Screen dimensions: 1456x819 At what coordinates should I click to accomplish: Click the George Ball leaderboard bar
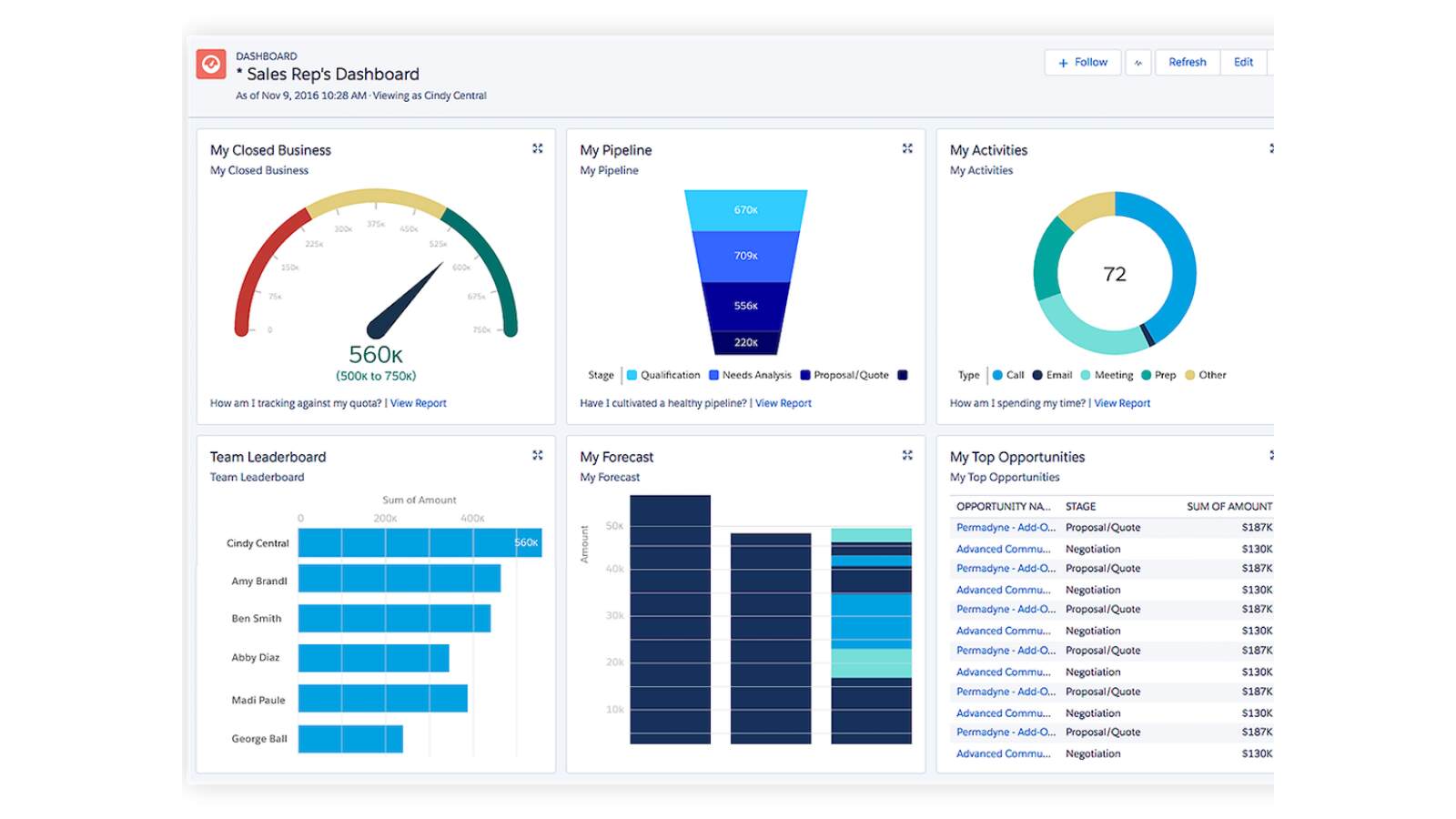pyautogui.click(x=350, y=739)
